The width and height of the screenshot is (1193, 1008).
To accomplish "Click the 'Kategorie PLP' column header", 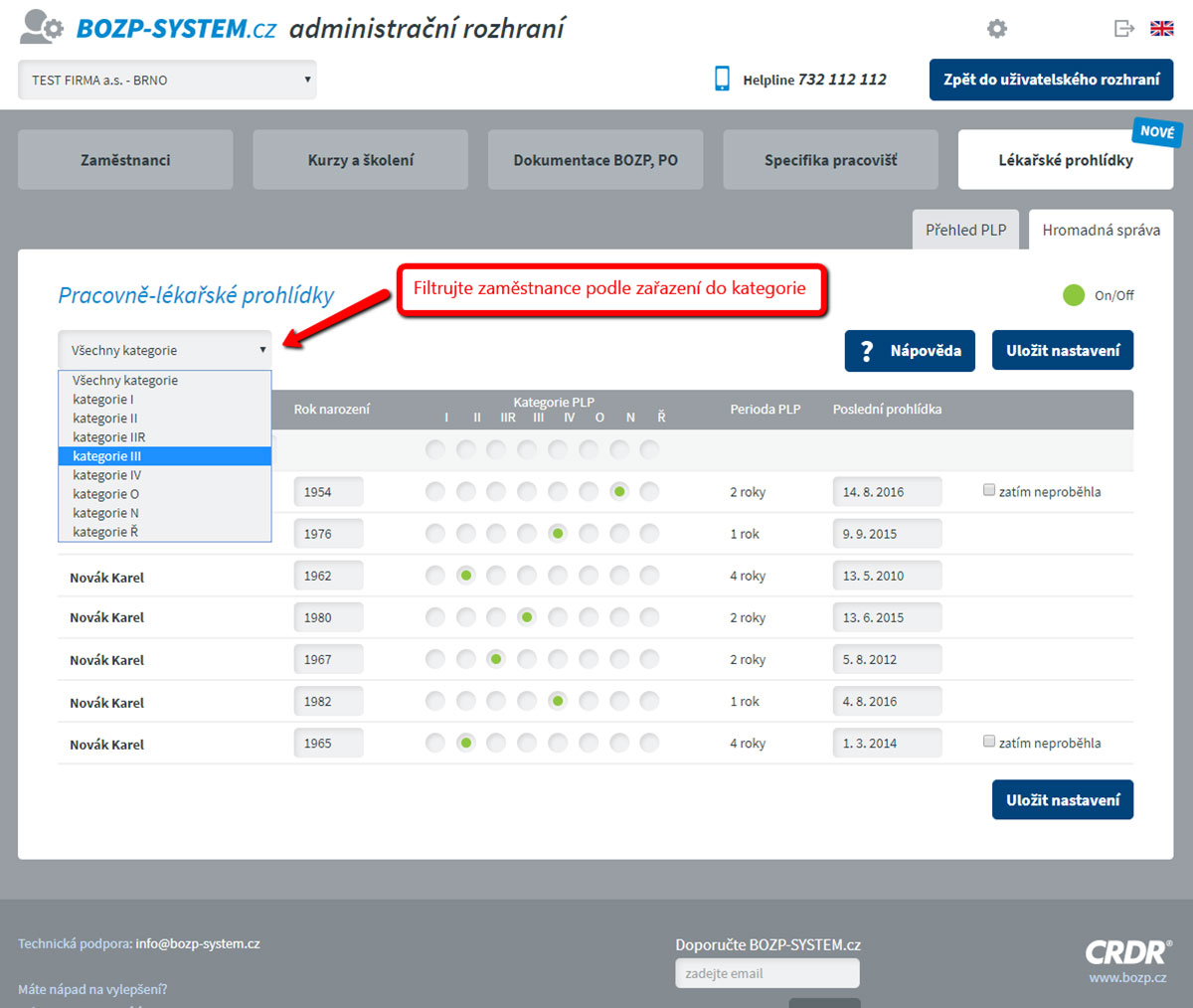I will pyautogui.click(x=554, y=402).
